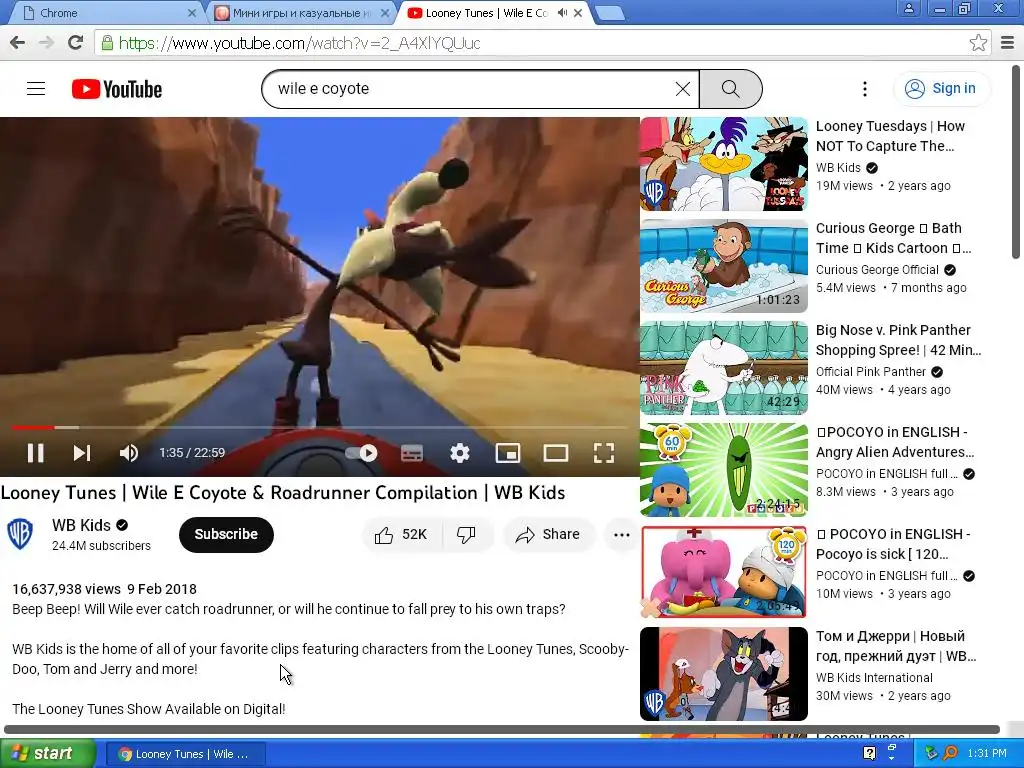
Task: Mute tab via speaker icon
Action: click(x=562, y=13)
